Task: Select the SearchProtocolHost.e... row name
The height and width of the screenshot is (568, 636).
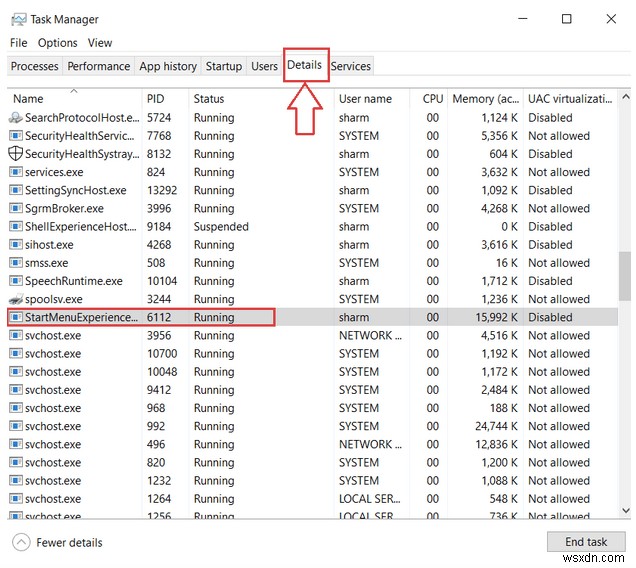Action: [82, 118]
